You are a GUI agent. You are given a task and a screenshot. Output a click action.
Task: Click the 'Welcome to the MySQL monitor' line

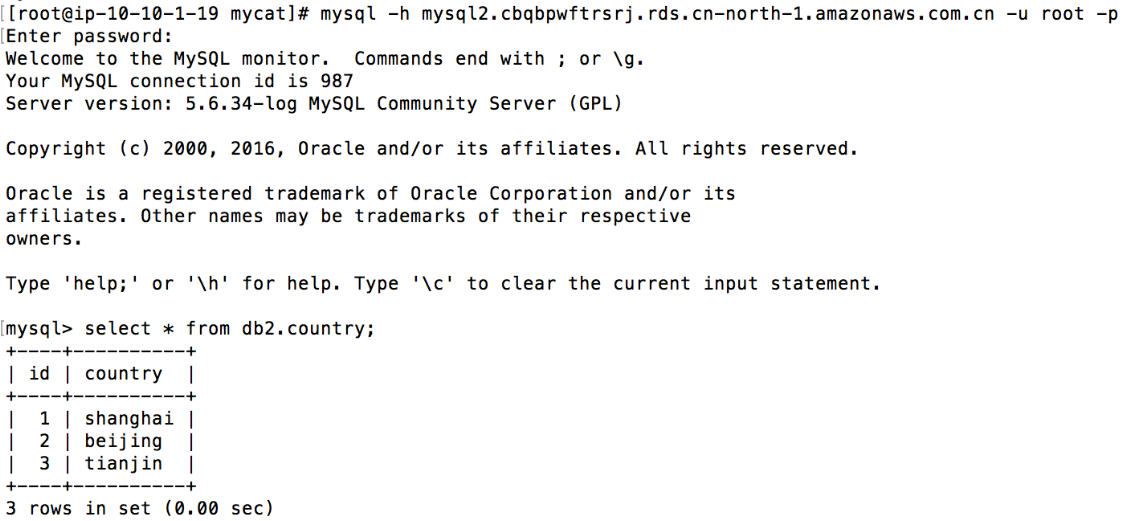325,59
